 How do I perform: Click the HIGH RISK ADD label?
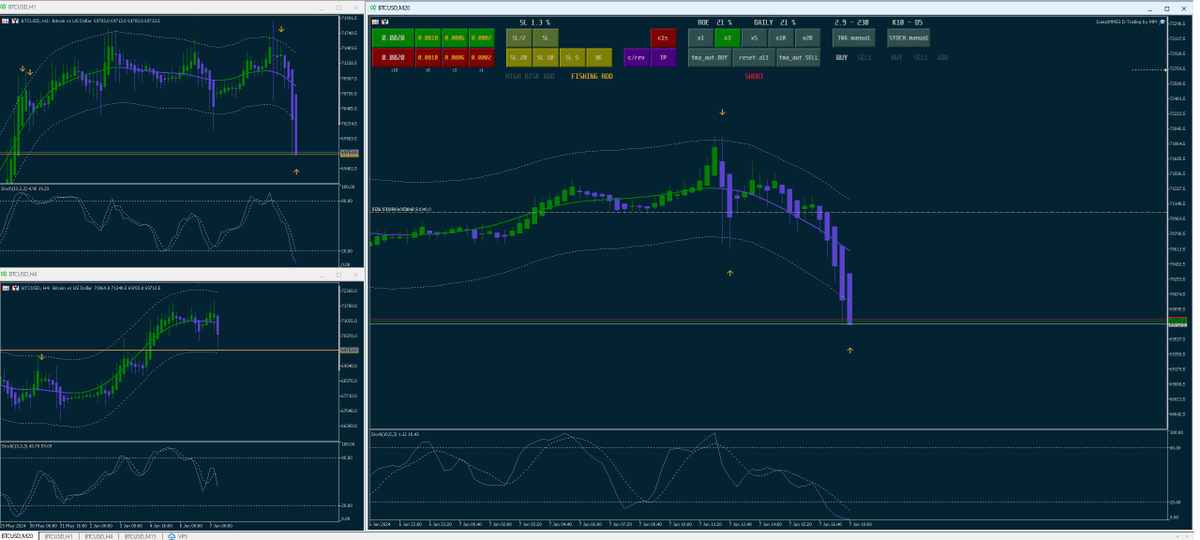[x=530, y=76]
